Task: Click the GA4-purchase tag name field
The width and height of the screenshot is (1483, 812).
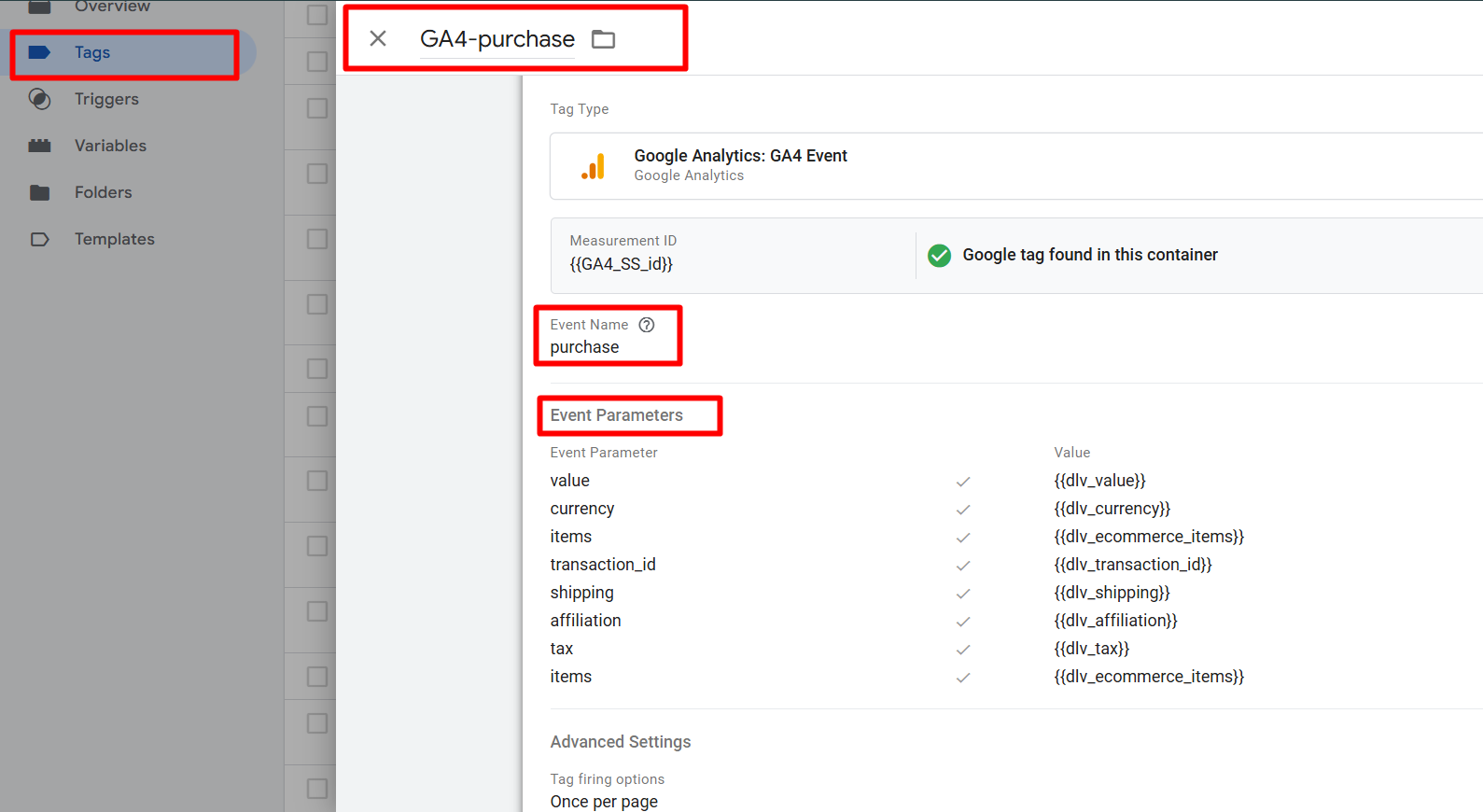Action: click(x=497, y=39)
